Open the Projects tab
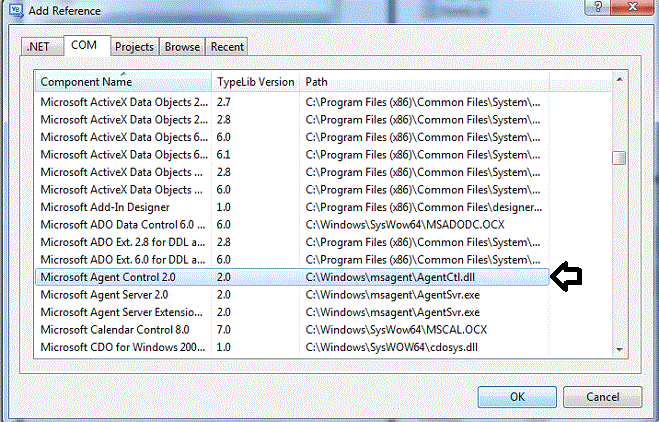659x422 pixels. [134, 47]
